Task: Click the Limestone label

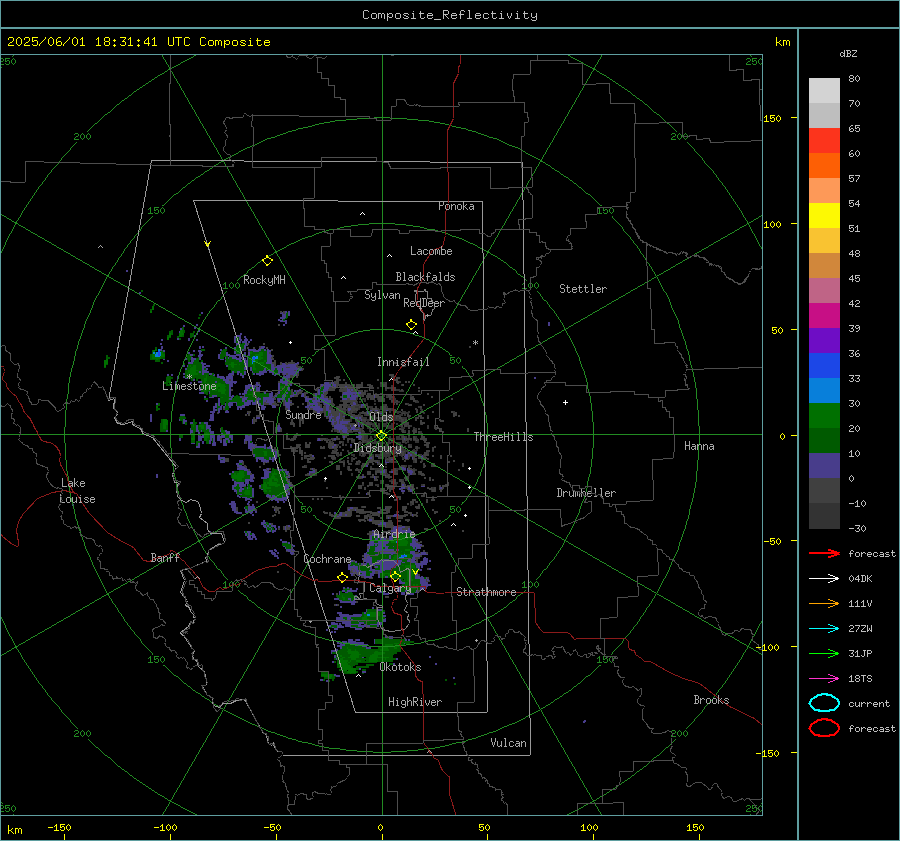Action: pyautogui.click(x=189, y=386)
